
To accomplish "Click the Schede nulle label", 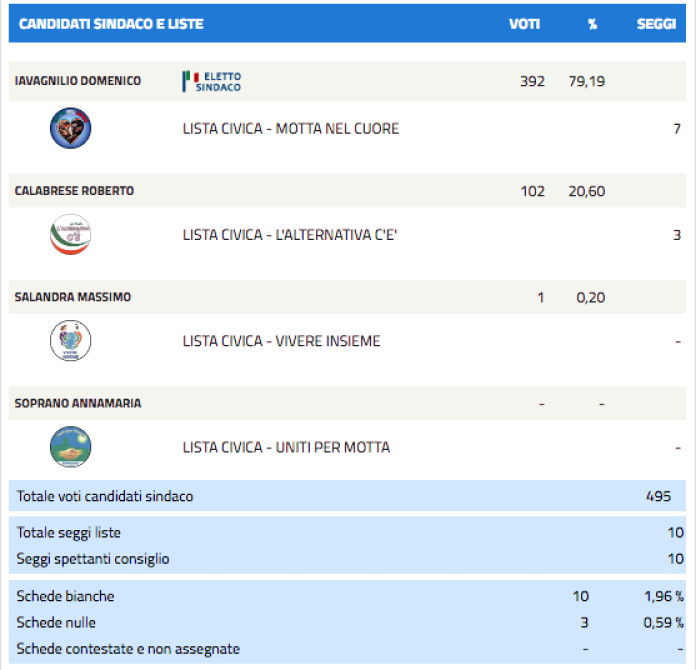I will tap(56, 622).
